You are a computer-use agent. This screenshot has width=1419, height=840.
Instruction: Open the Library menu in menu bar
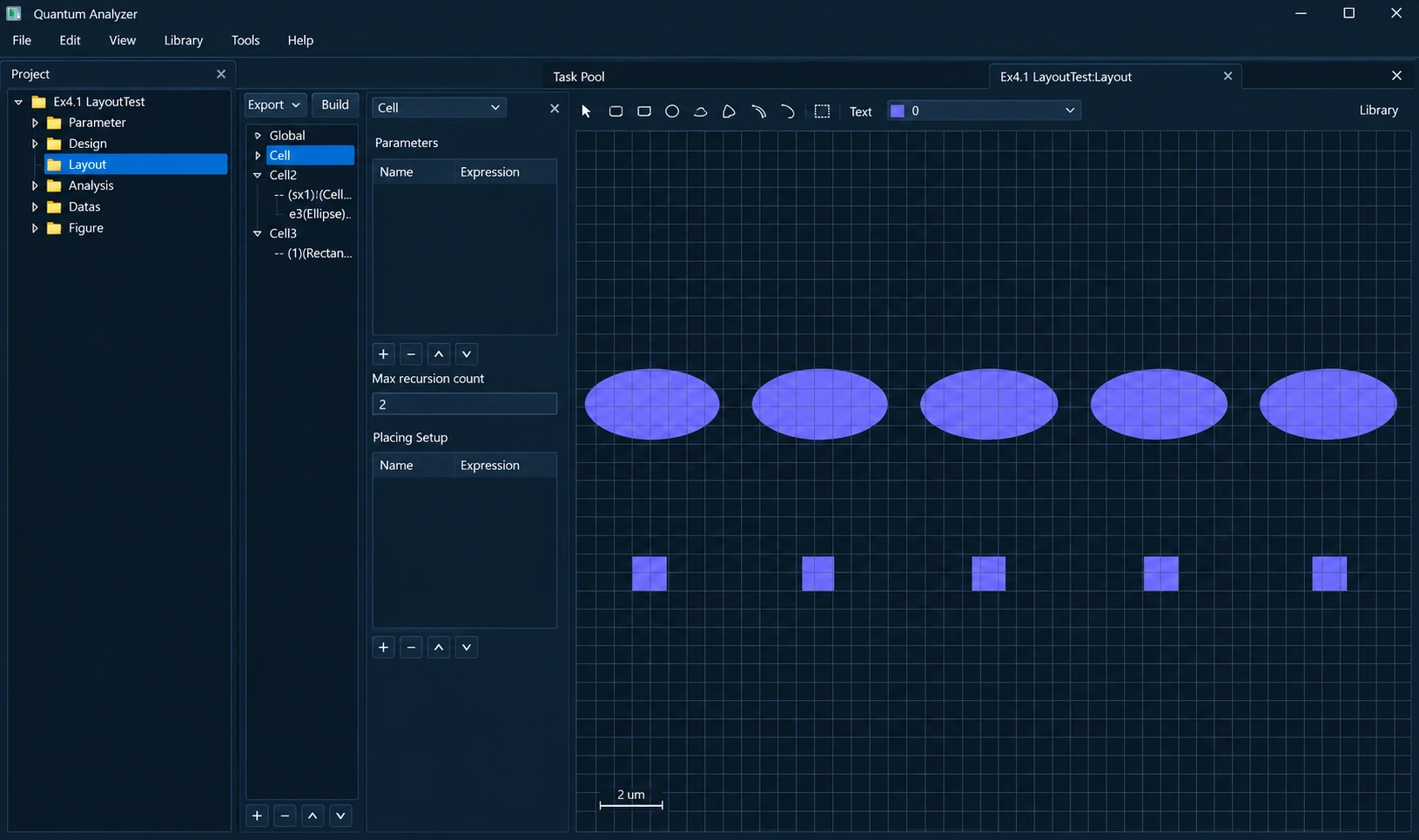coord(183,40)
